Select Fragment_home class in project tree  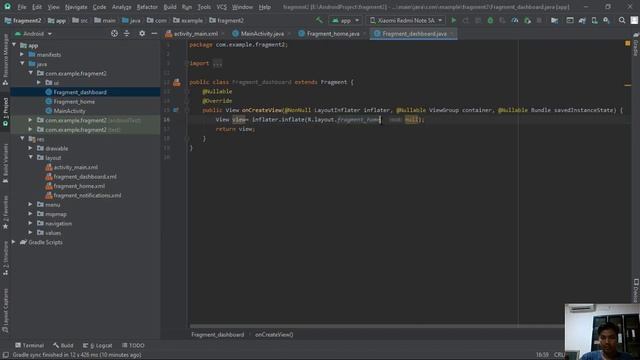click(74, 101)
